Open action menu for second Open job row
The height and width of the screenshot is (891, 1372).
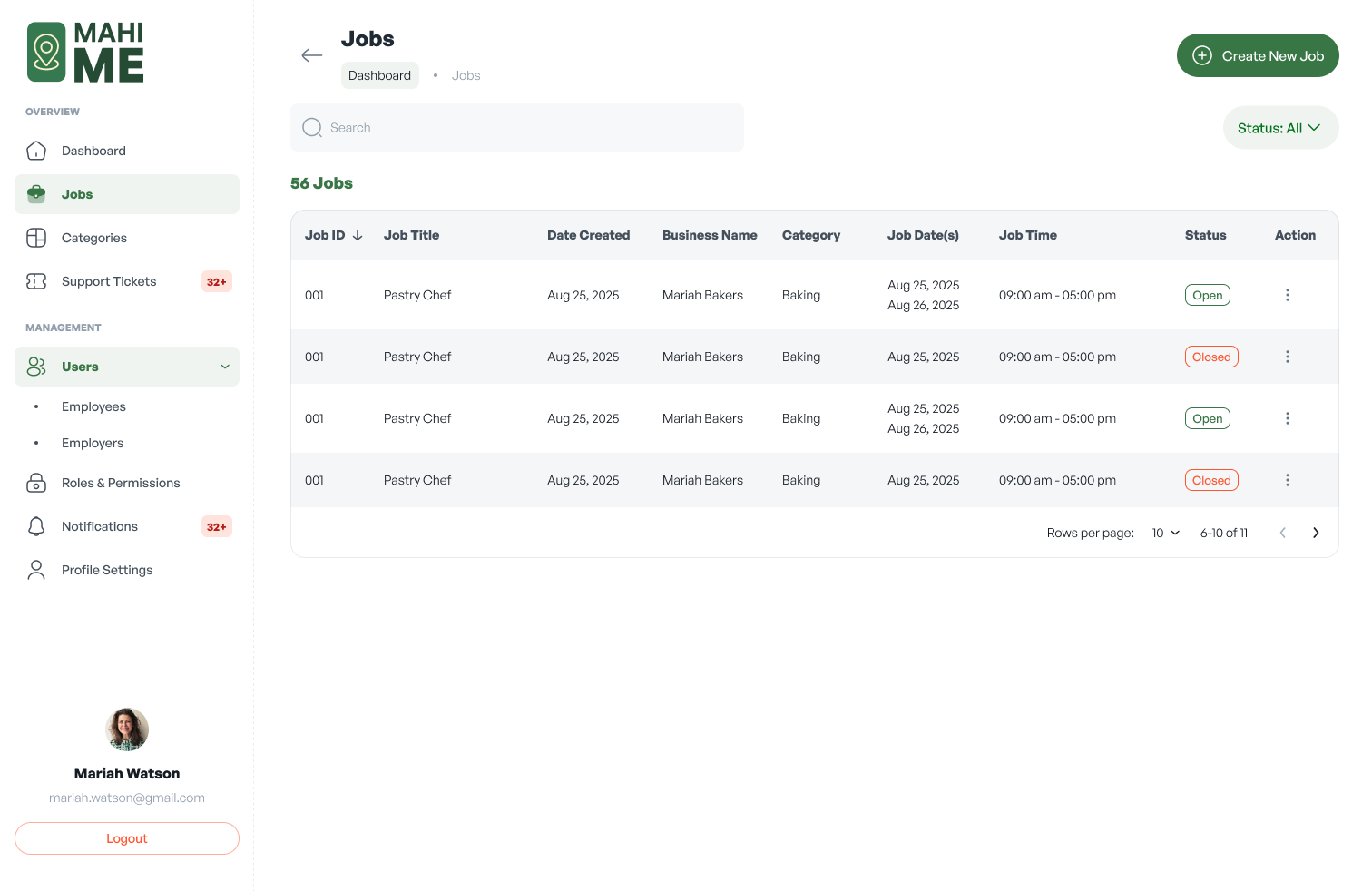[1287, 418]
